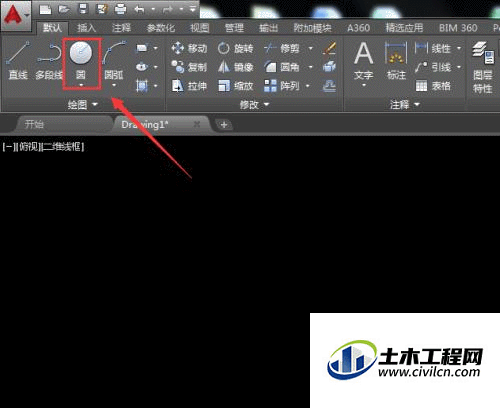Switch to the BIM 360 ribbon tab
Screen dimensions: 500x408
[x=458, y=28]
